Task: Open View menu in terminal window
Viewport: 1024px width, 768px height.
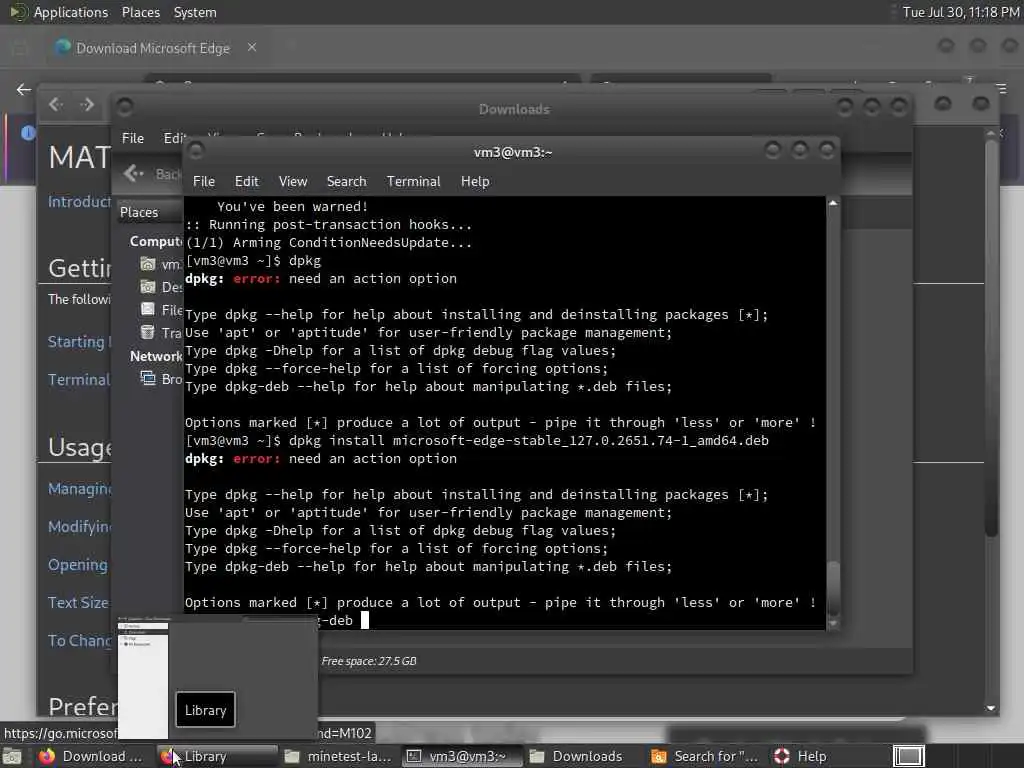Action: [x=293, y=182]
